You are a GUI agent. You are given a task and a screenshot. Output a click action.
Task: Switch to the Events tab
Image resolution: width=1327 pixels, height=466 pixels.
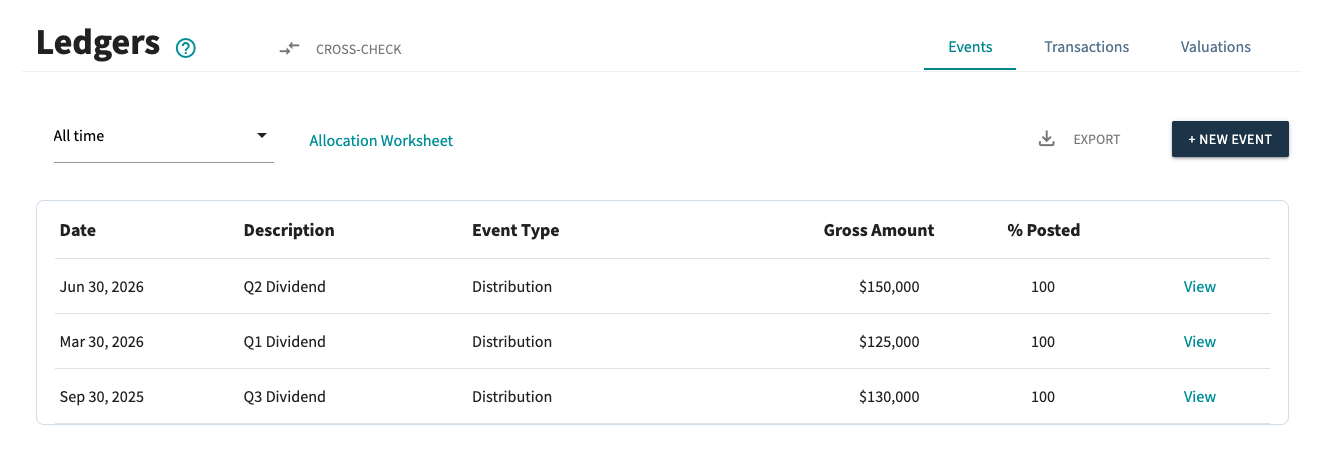tap(970, 47)
